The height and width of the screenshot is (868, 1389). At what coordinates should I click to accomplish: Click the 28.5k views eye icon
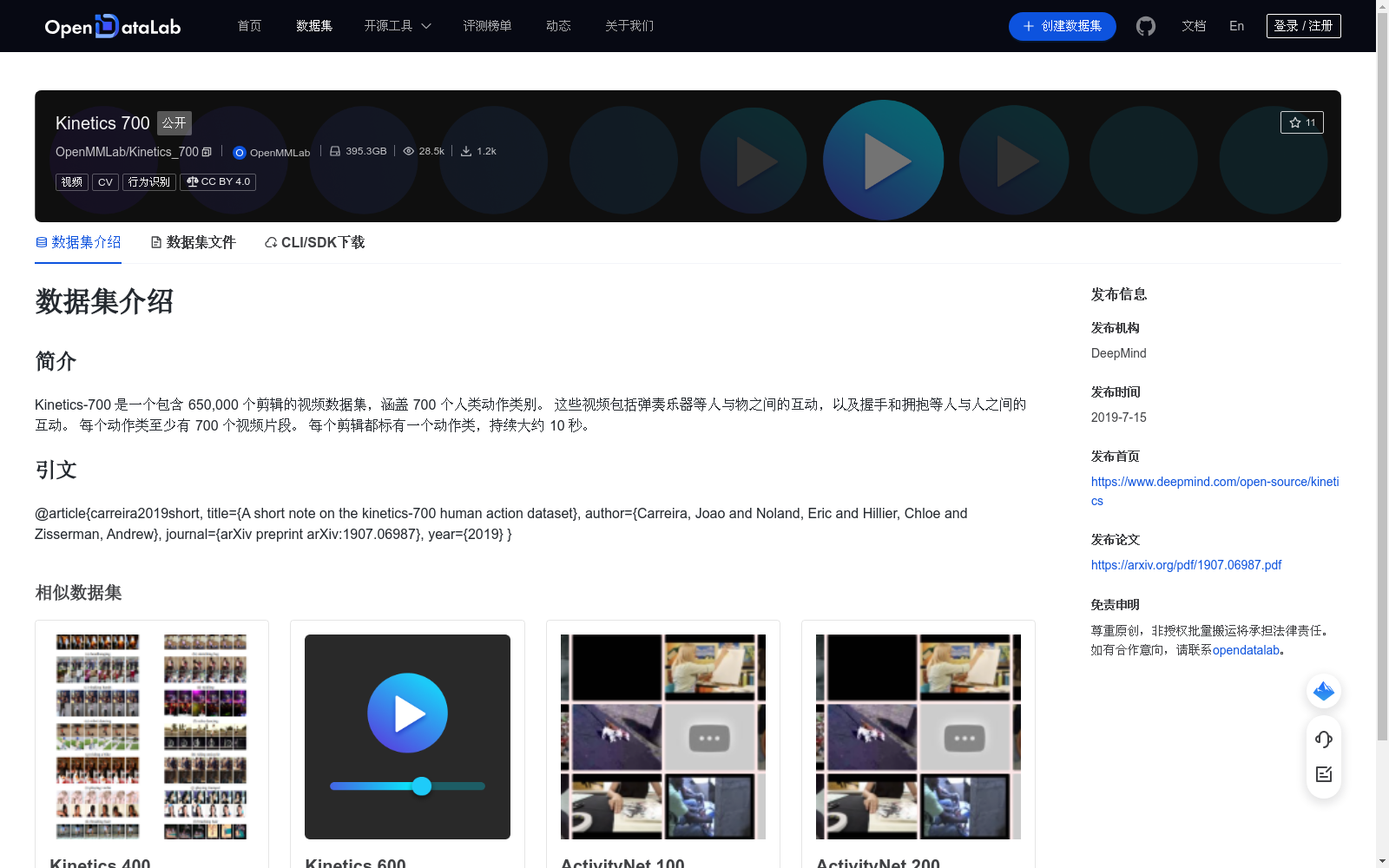point(408,151)
